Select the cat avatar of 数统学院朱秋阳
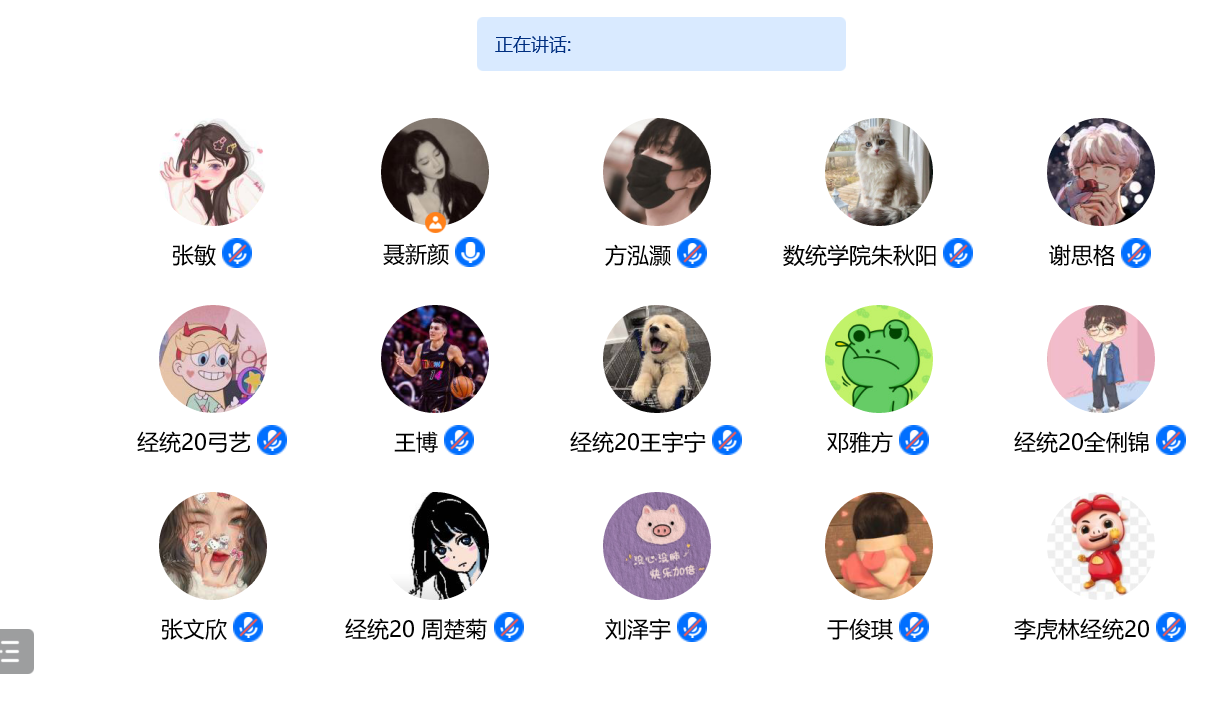 click(x=879, y=172)
